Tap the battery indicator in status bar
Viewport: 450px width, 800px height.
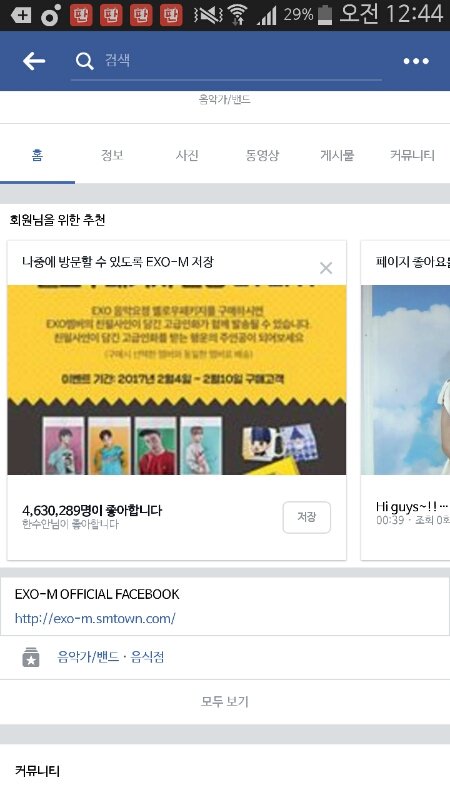point(324,14)
